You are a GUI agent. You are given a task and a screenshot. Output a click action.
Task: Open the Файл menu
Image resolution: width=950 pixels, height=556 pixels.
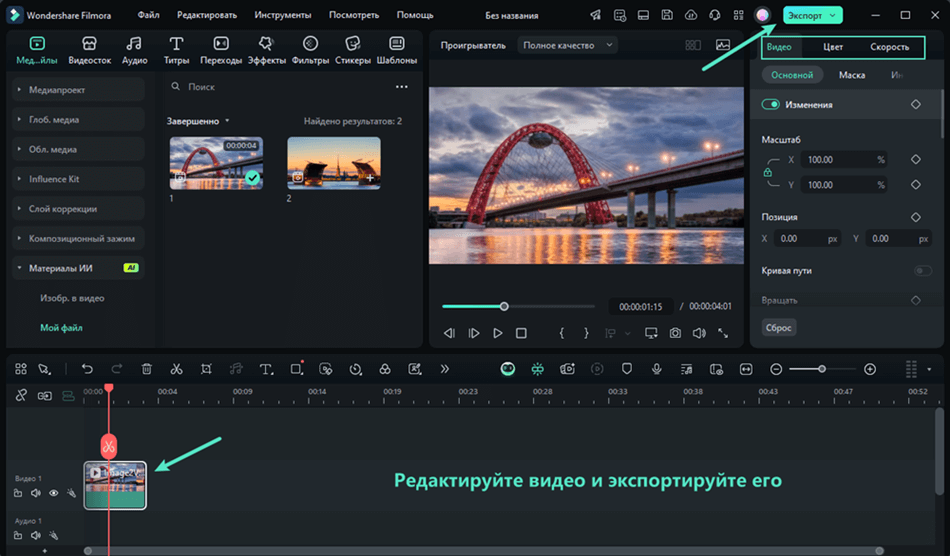click(x=148, y=15)
